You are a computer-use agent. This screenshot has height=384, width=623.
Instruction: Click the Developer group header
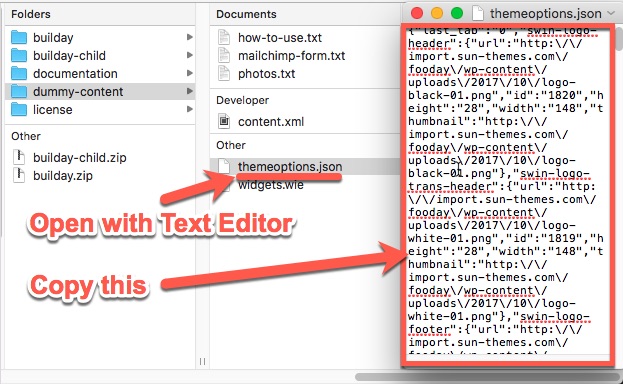pyautogui.click(x=242, y=100)
